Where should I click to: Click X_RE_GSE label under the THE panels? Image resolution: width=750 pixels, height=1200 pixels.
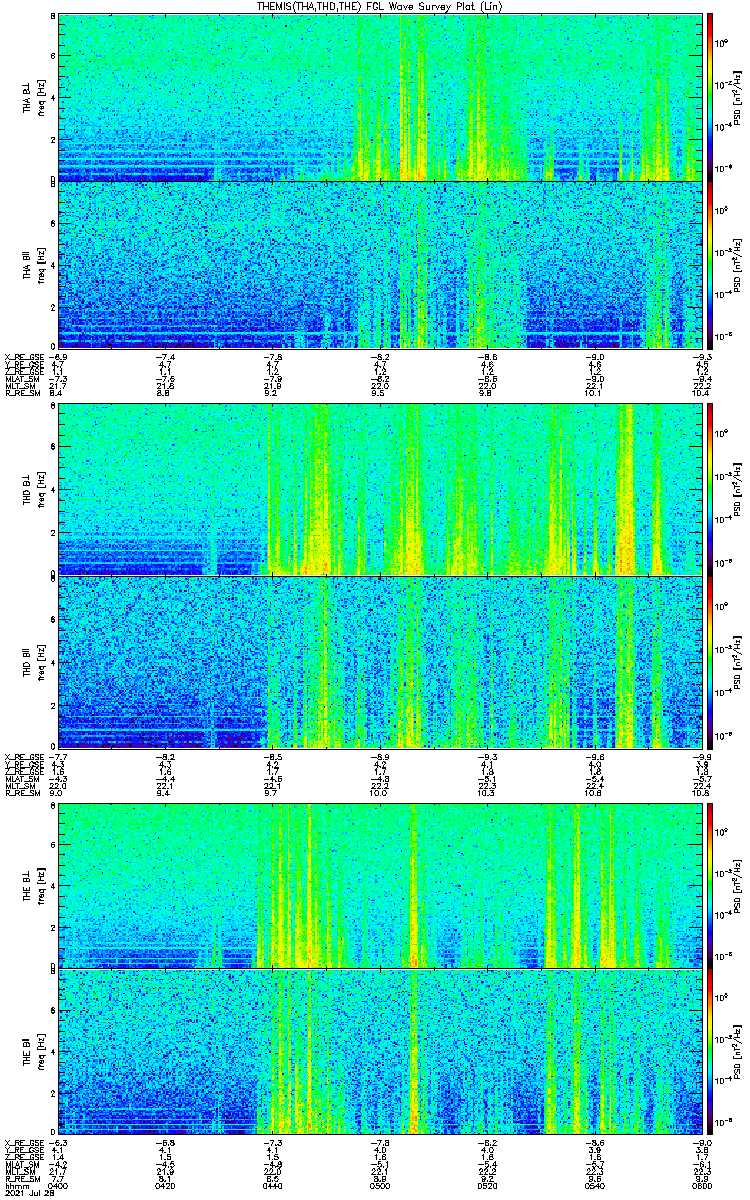pos(24,1141)
